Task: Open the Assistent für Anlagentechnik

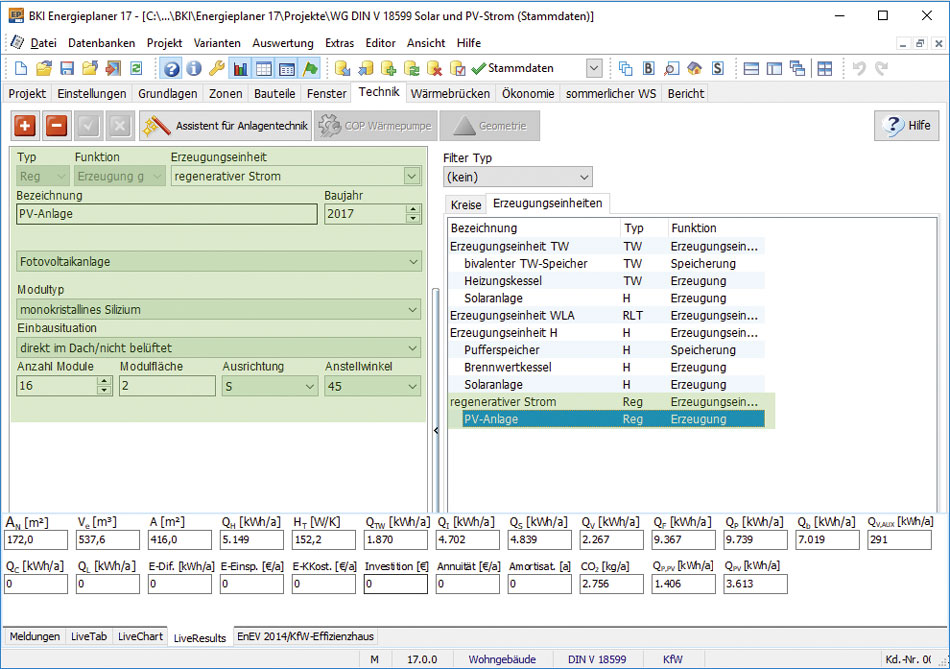Action: coord(225,125)
